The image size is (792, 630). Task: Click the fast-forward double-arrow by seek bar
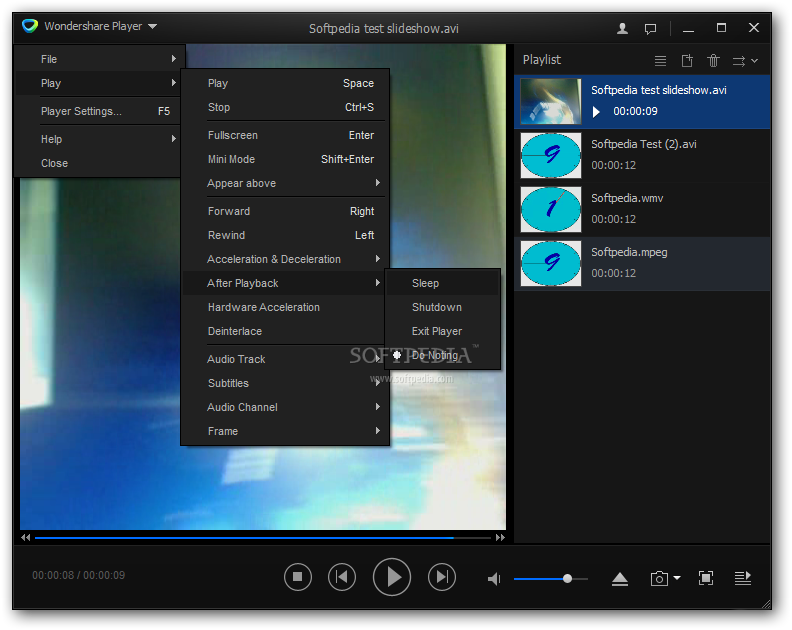(x=500, y=538)
